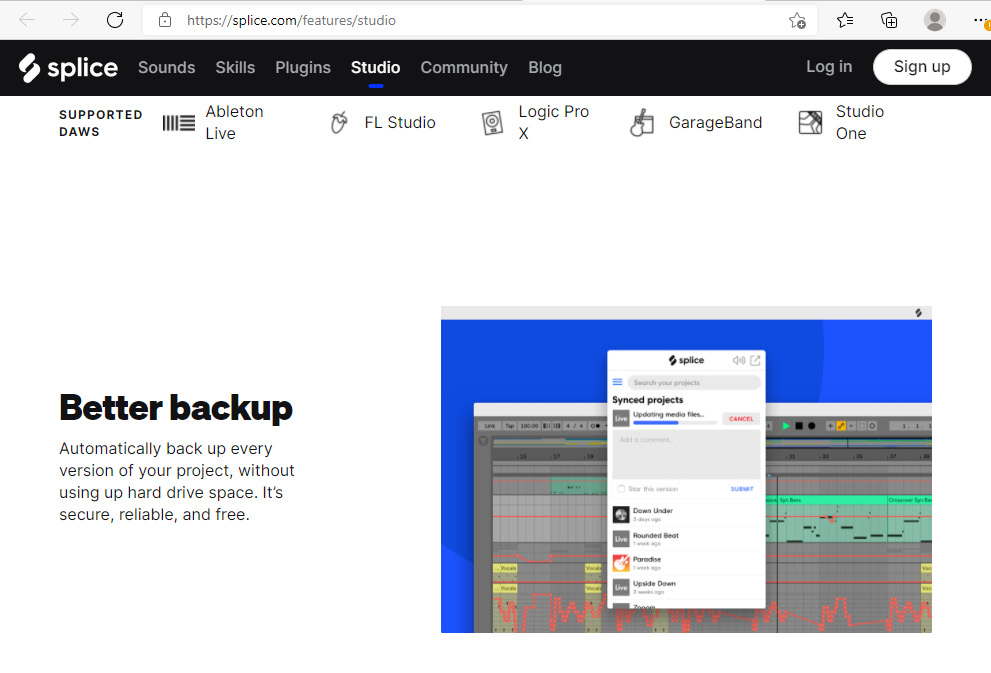This screenshot has height=673, width=991.
Task: Click the "Search your projects" field in the mockup
Action: [694, 383]
